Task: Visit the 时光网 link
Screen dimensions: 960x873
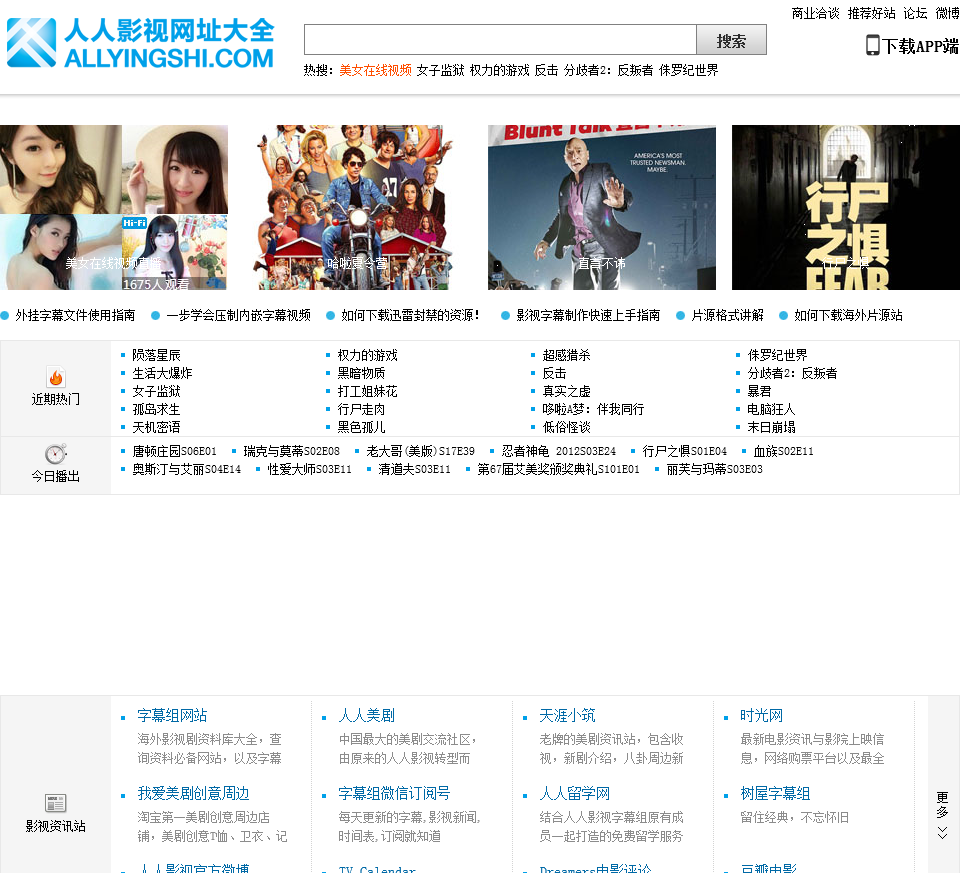Action: pyautogui.click(x=762, y=716)
